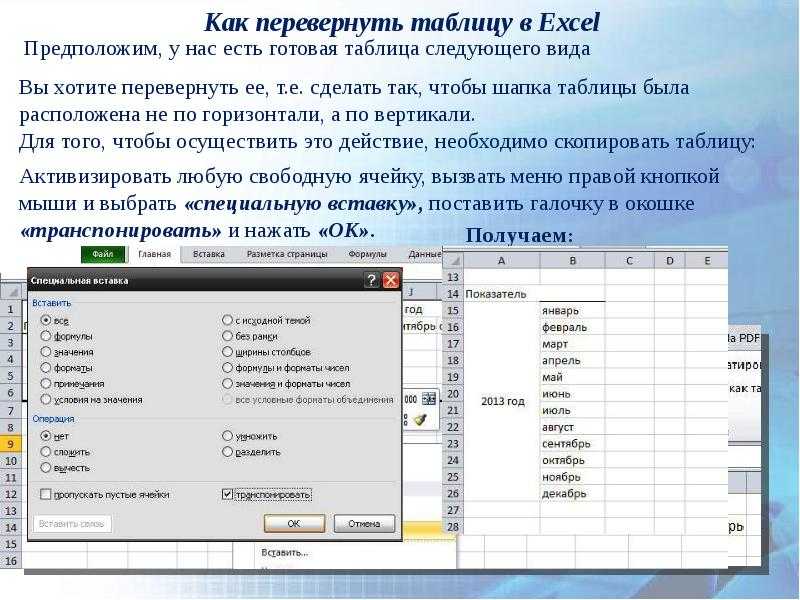Switch to the Вставка ribbon tab
The width and height of the screenshot is (800, 600).
[209, 254]
